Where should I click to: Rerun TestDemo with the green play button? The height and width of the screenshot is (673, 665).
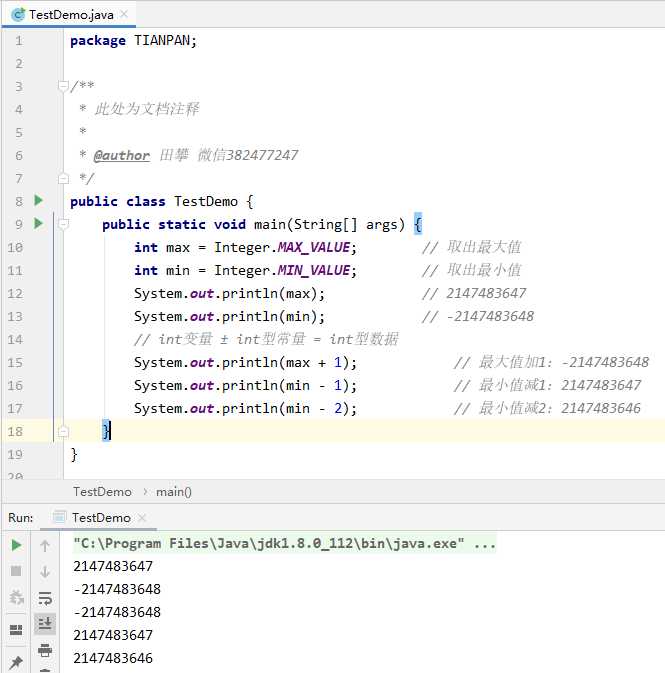(16, 545)
